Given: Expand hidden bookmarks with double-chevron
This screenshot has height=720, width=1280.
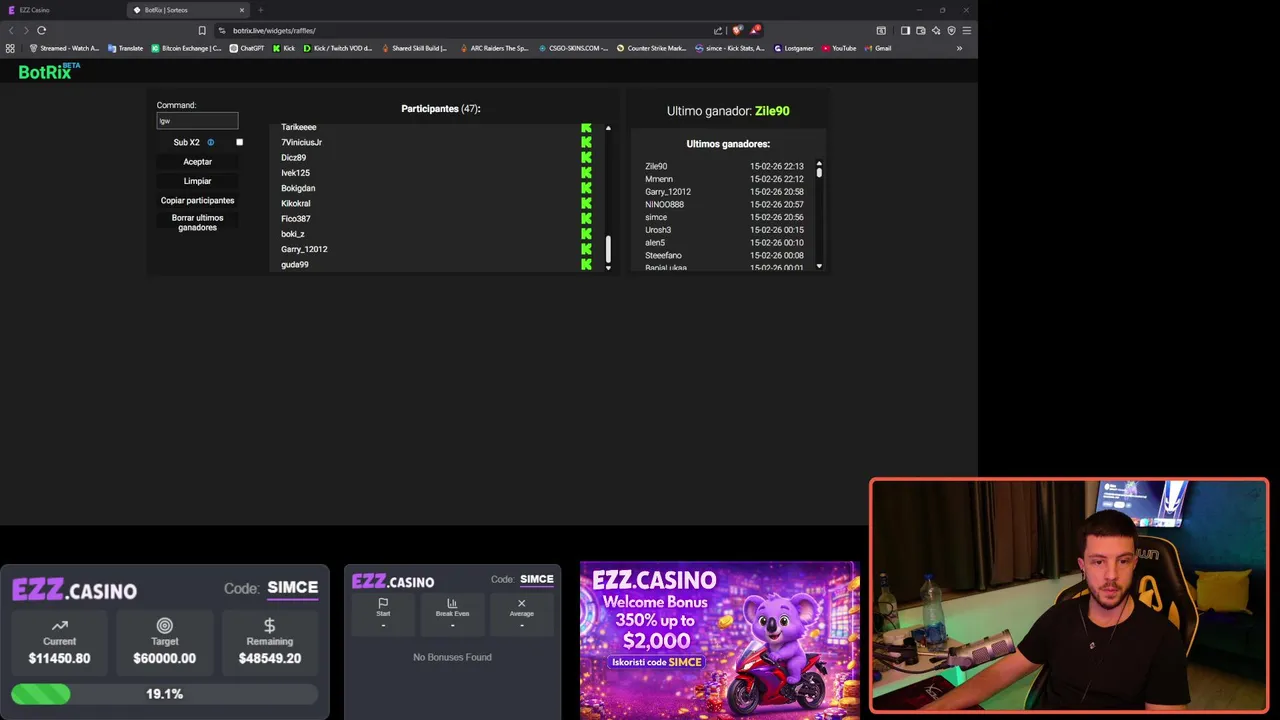Looking at the screenshot, I should [959, 48].
